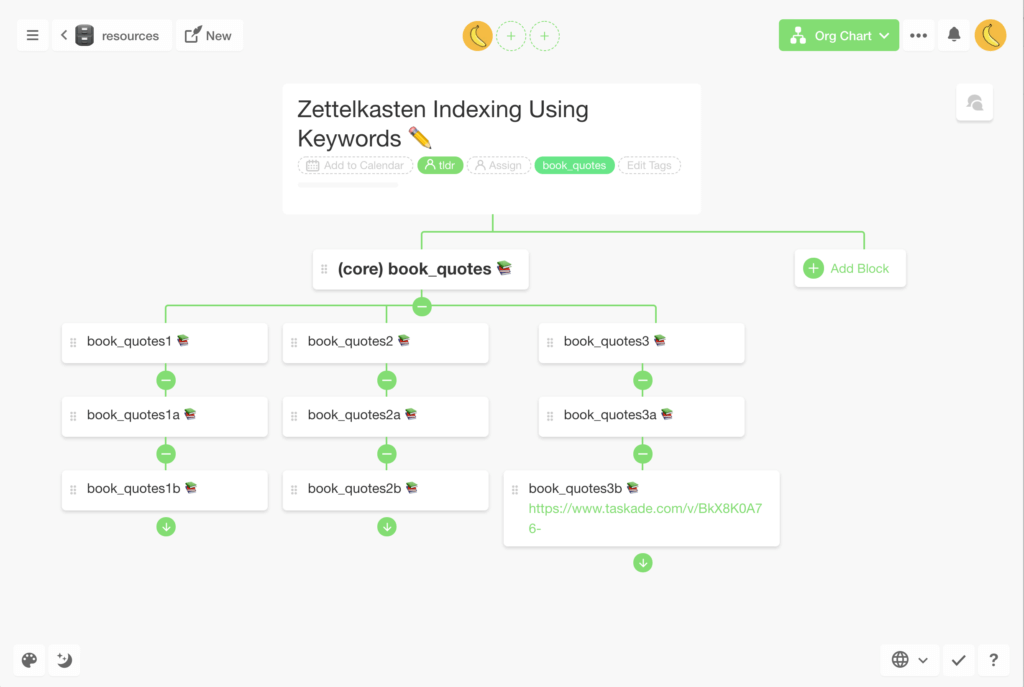
Task: Open the notifications bell
Action: pos(953,34)
